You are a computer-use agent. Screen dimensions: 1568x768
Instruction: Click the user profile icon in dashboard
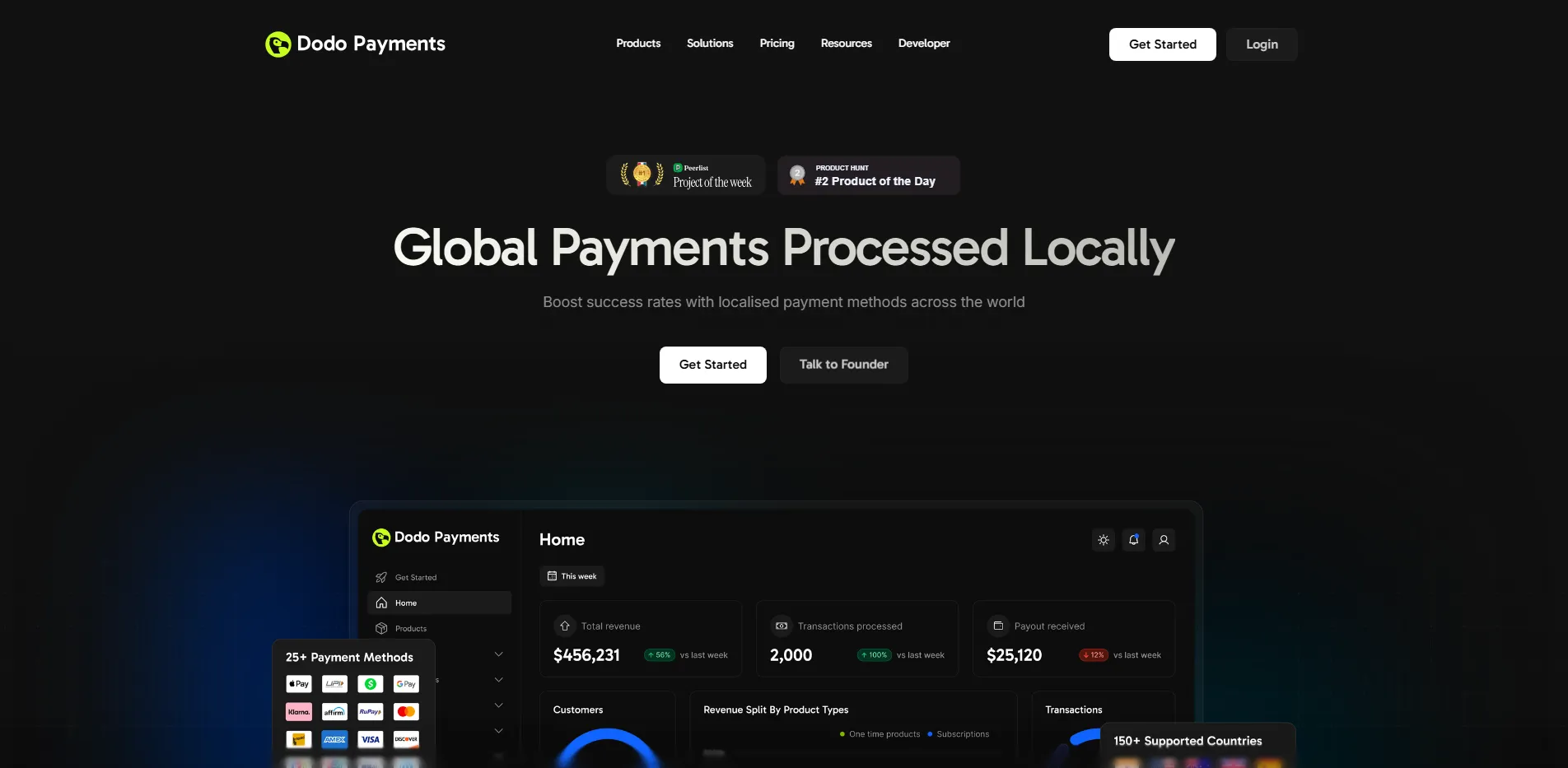click(1163, 540)
